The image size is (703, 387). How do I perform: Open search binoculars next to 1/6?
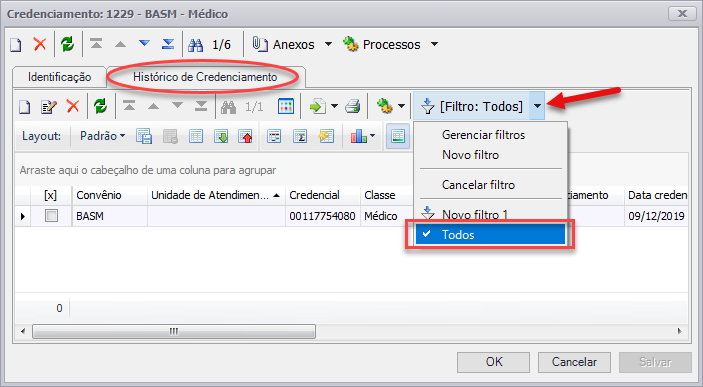point(195,44)
